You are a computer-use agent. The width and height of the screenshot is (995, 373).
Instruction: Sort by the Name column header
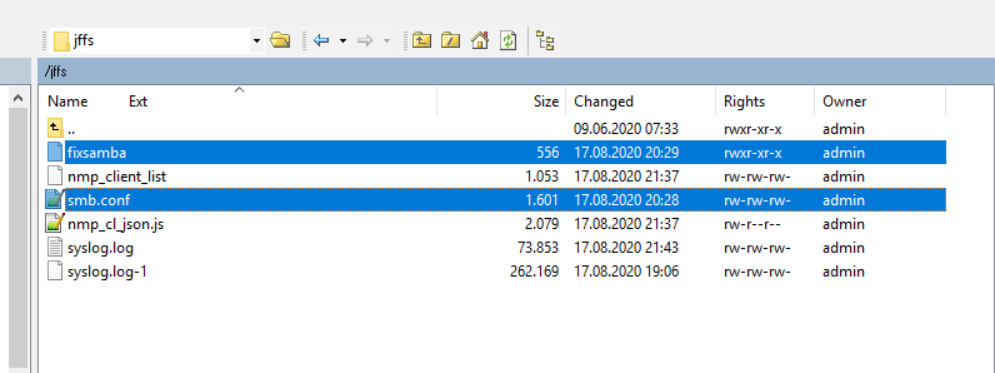(68, 101)
